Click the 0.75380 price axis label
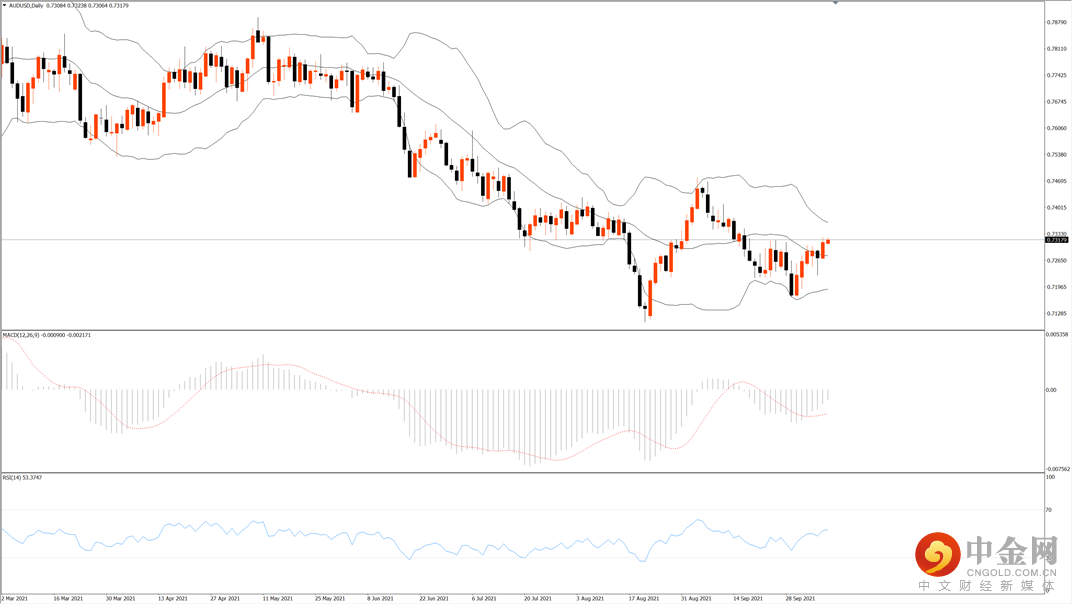The height and width of the screenshot is (604, 1072). pos(1057,155)
